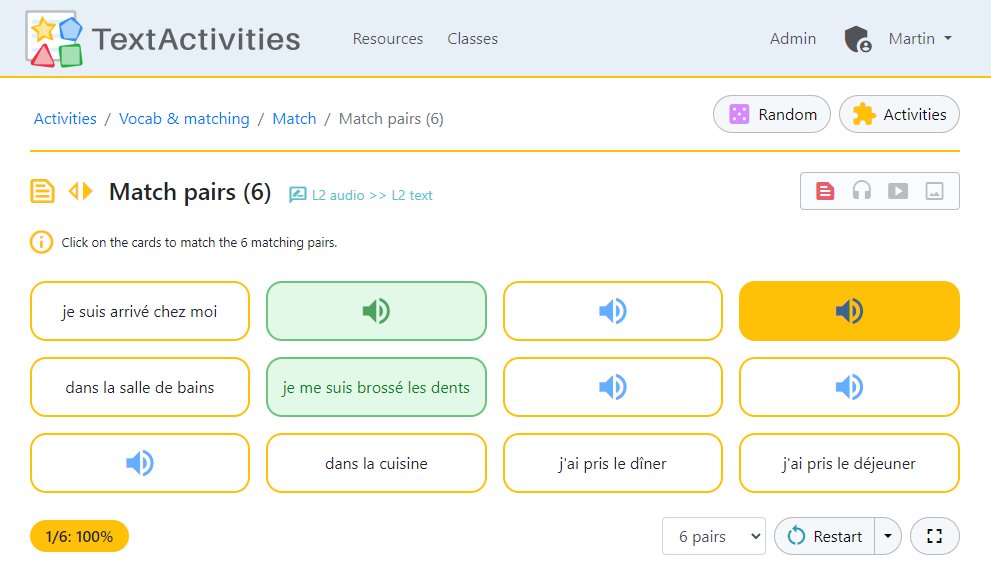Click the 'Match pairs (6)' heading
Viewport: 991px width, 583px height.
[x=190, y=192]
